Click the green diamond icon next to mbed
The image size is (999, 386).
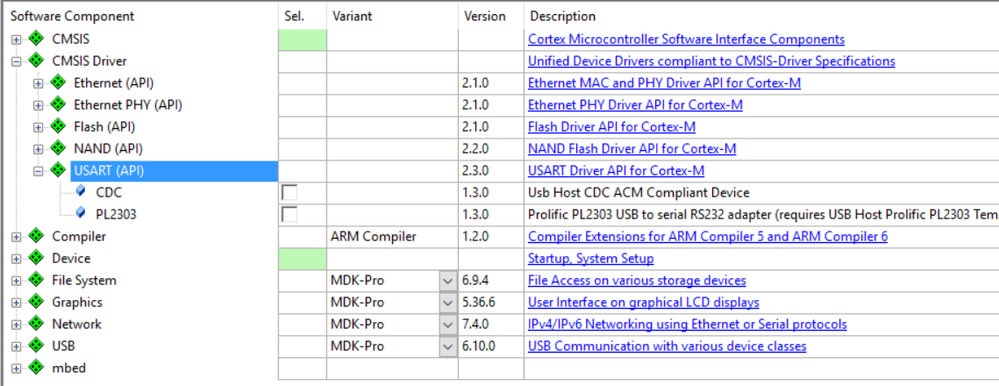(36, 368)
